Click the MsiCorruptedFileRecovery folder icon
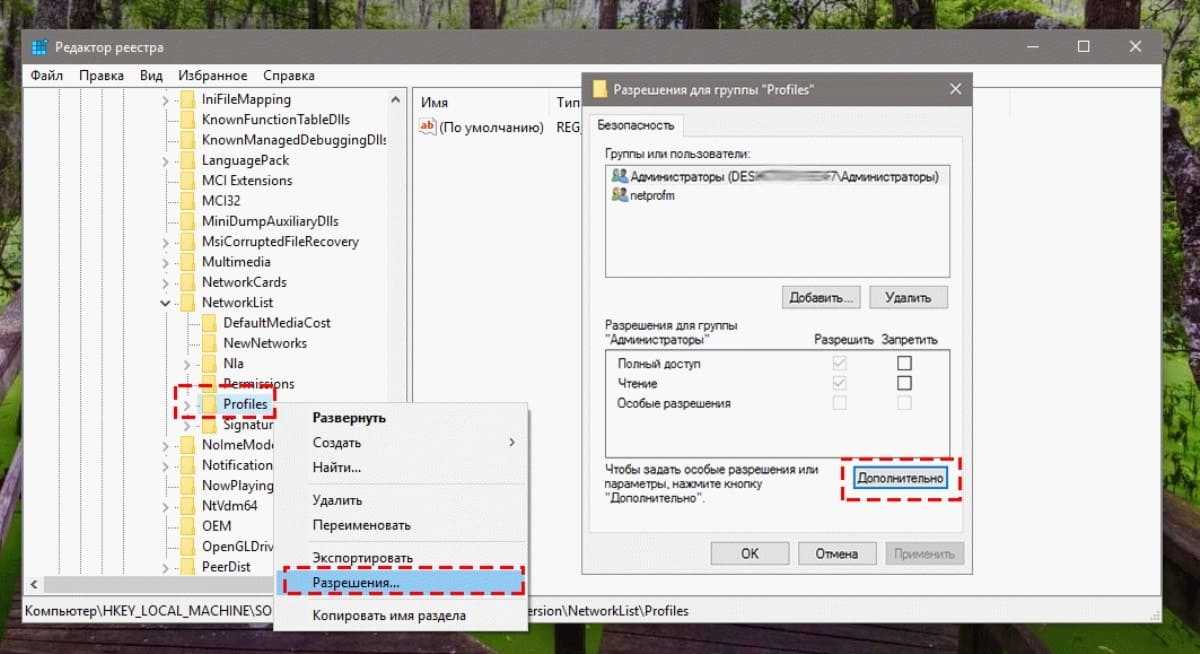The height and width of the screenshot is (654, 1200). click(186, 242)
